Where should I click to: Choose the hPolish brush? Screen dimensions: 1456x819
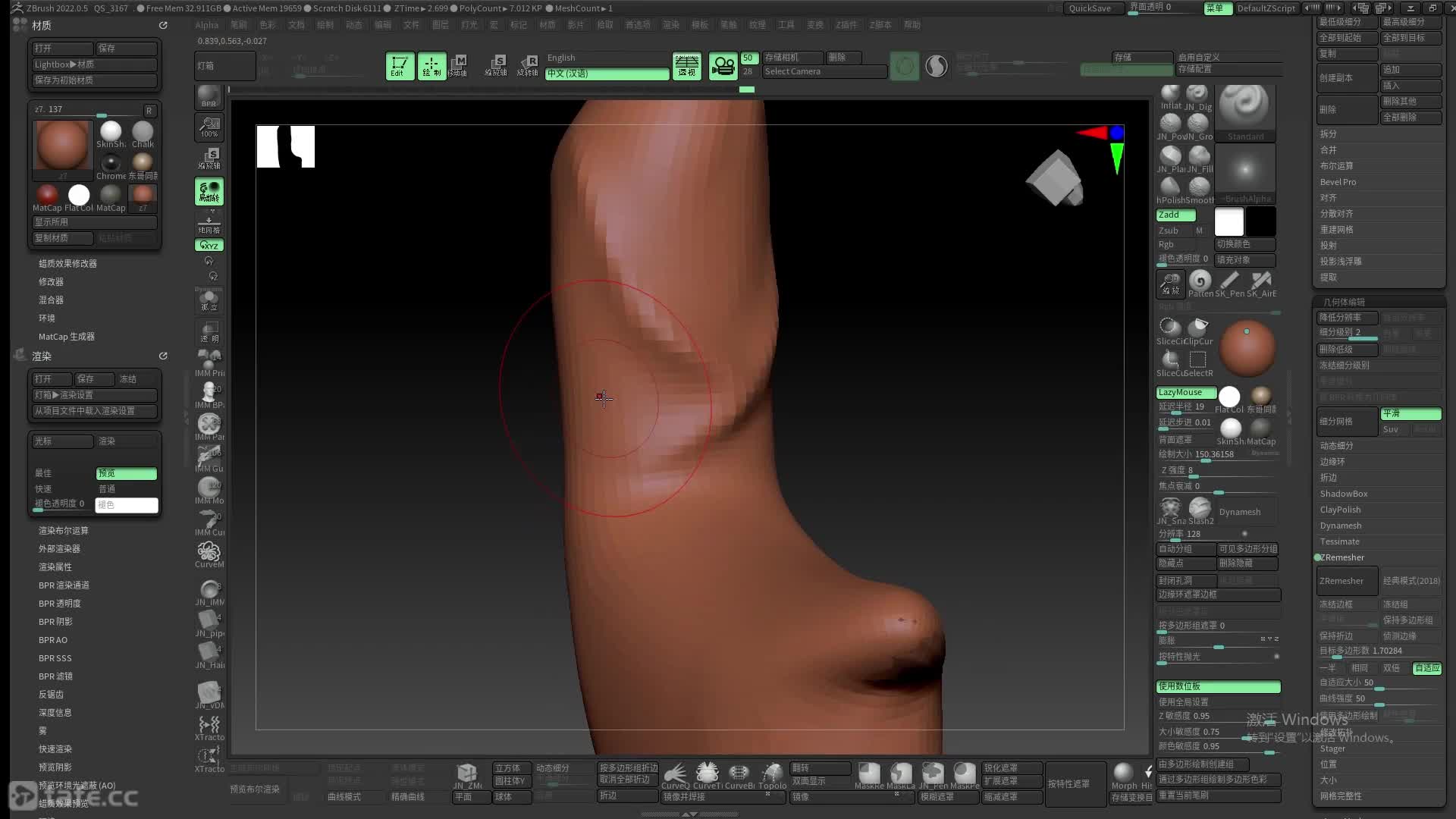pyautogui.click(x=1171, y=190)
